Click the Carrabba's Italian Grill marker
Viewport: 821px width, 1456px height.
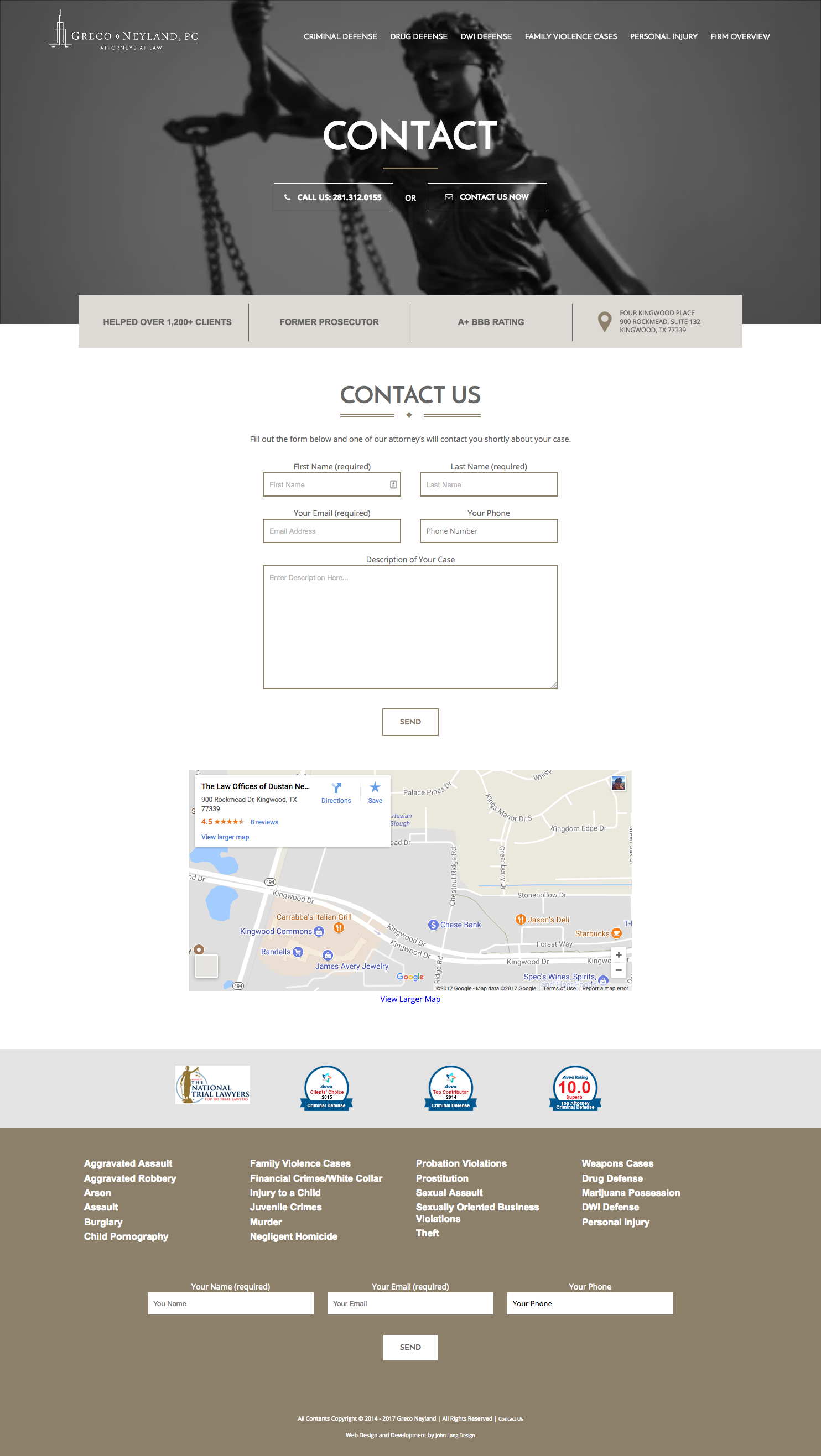coord(339,927)
